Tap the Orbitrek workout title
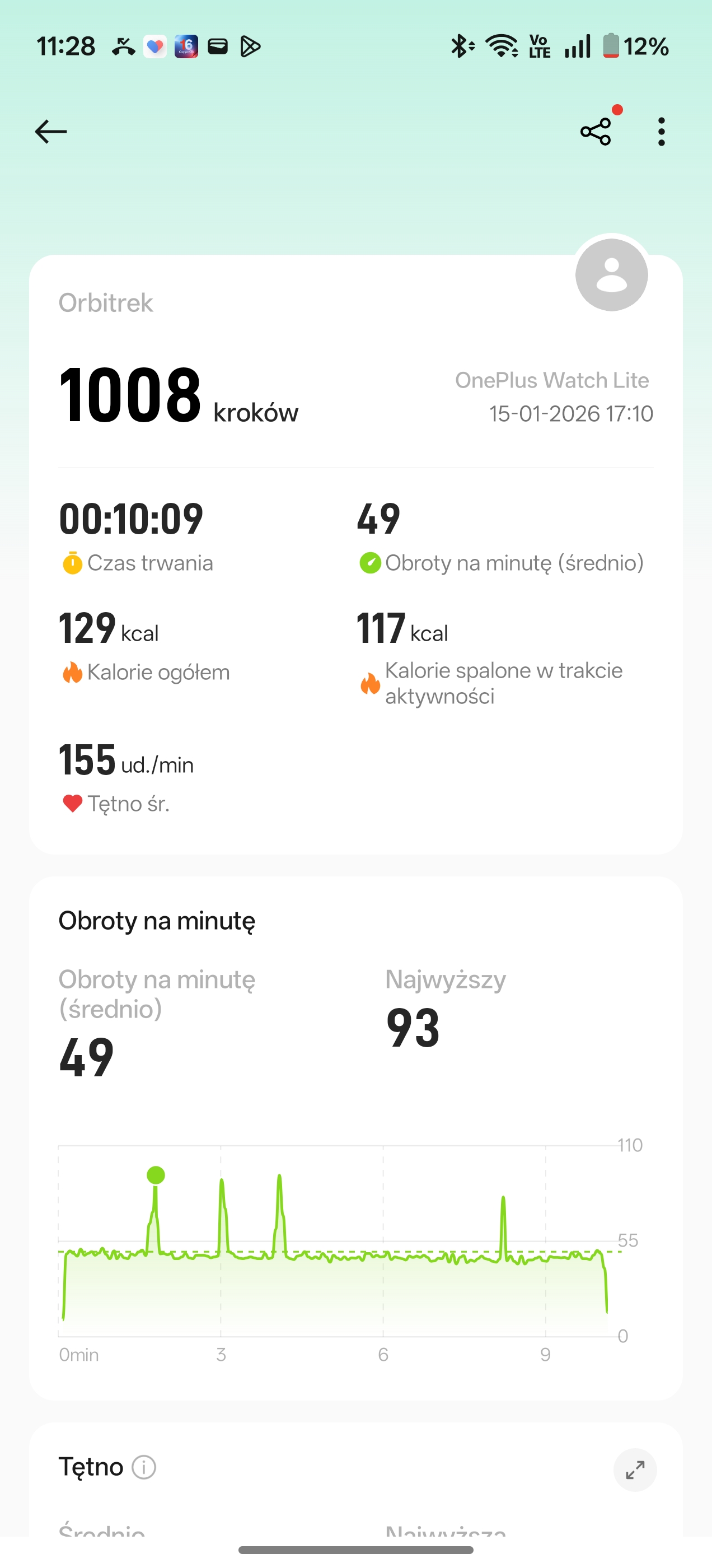712x1568 pixels. tap(106, 303)
